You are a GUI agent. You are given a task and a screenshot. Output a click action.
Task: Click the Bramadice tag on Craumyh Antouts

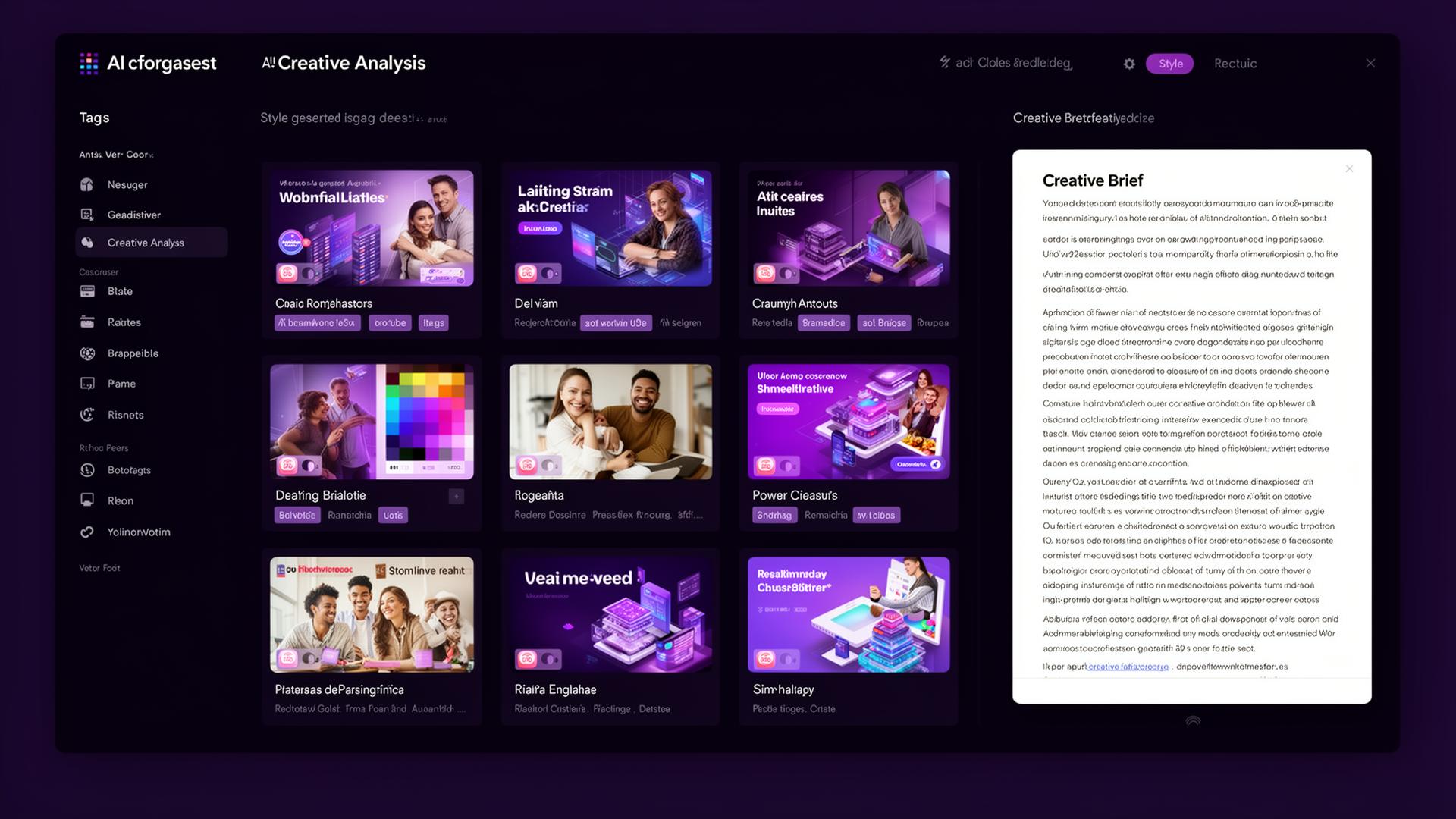(824, 323)
